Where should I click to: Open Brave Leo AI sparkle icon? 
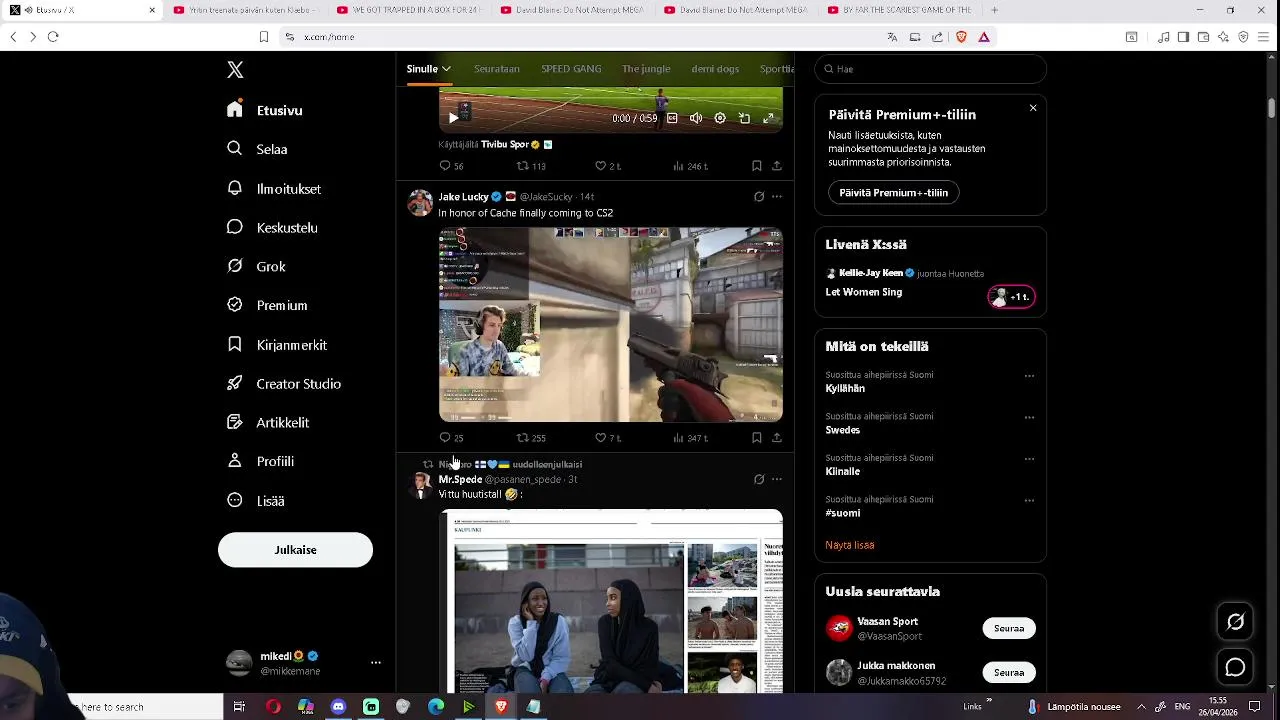1223,37
